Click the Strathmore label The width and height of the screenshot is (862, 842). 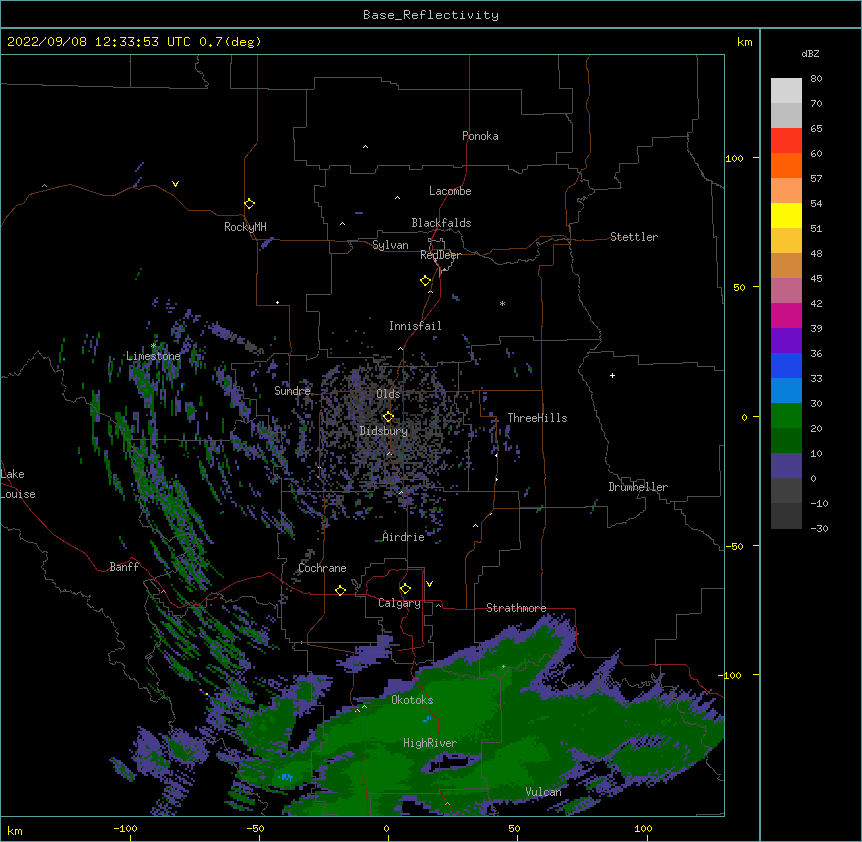coord(516,608)
